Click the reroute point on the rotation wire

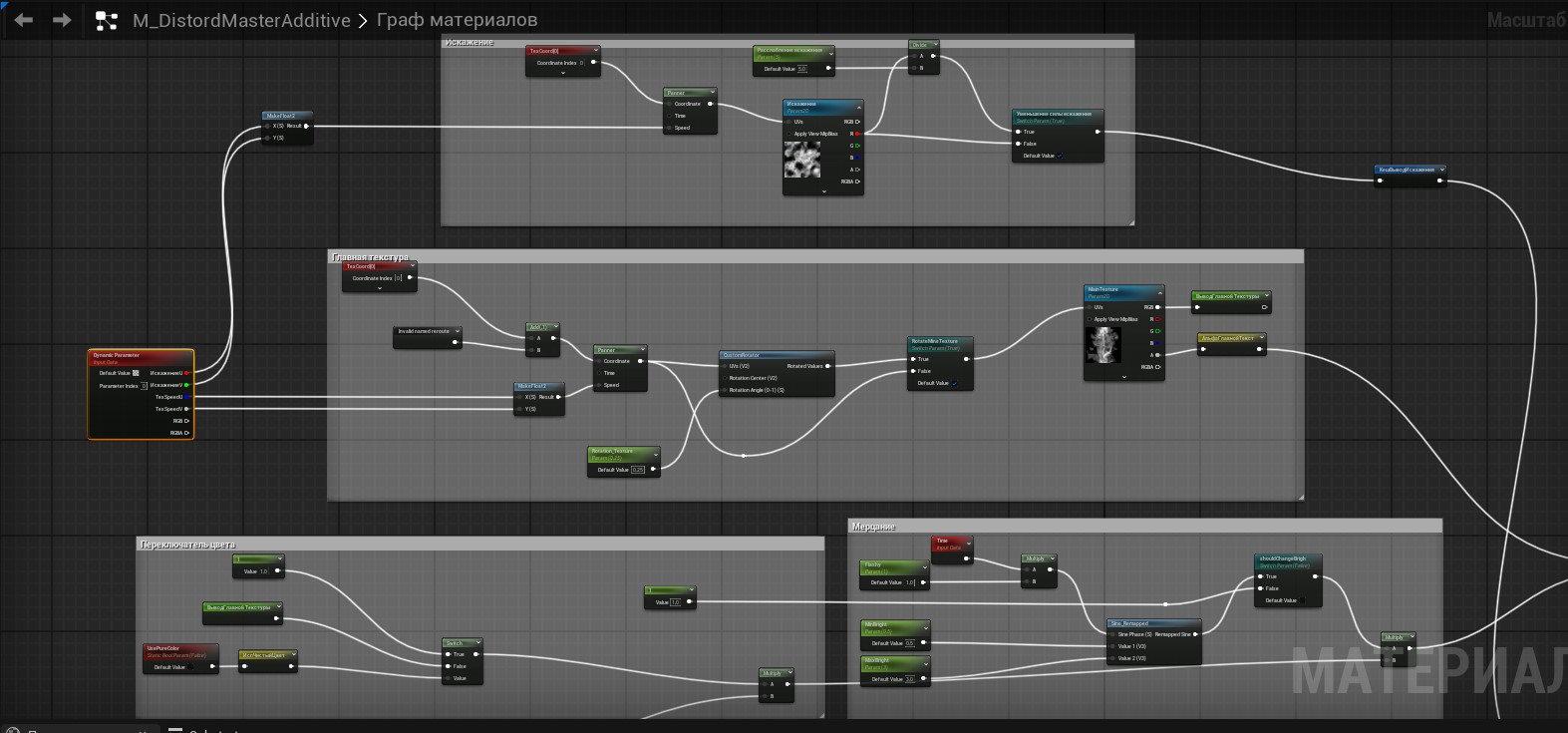click(744, 456)
